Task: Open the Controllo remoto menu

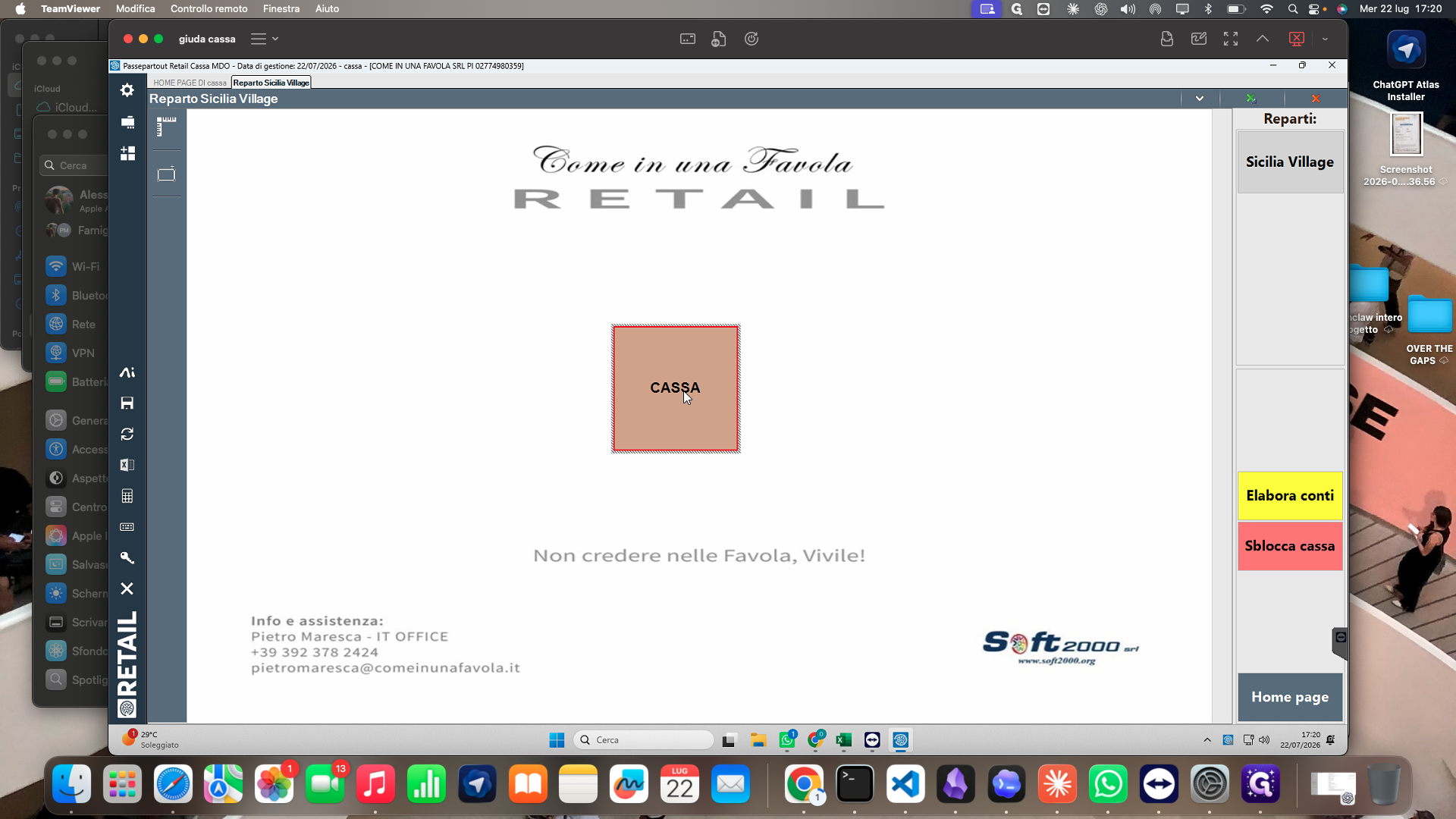Action: [x=209, y=8]
